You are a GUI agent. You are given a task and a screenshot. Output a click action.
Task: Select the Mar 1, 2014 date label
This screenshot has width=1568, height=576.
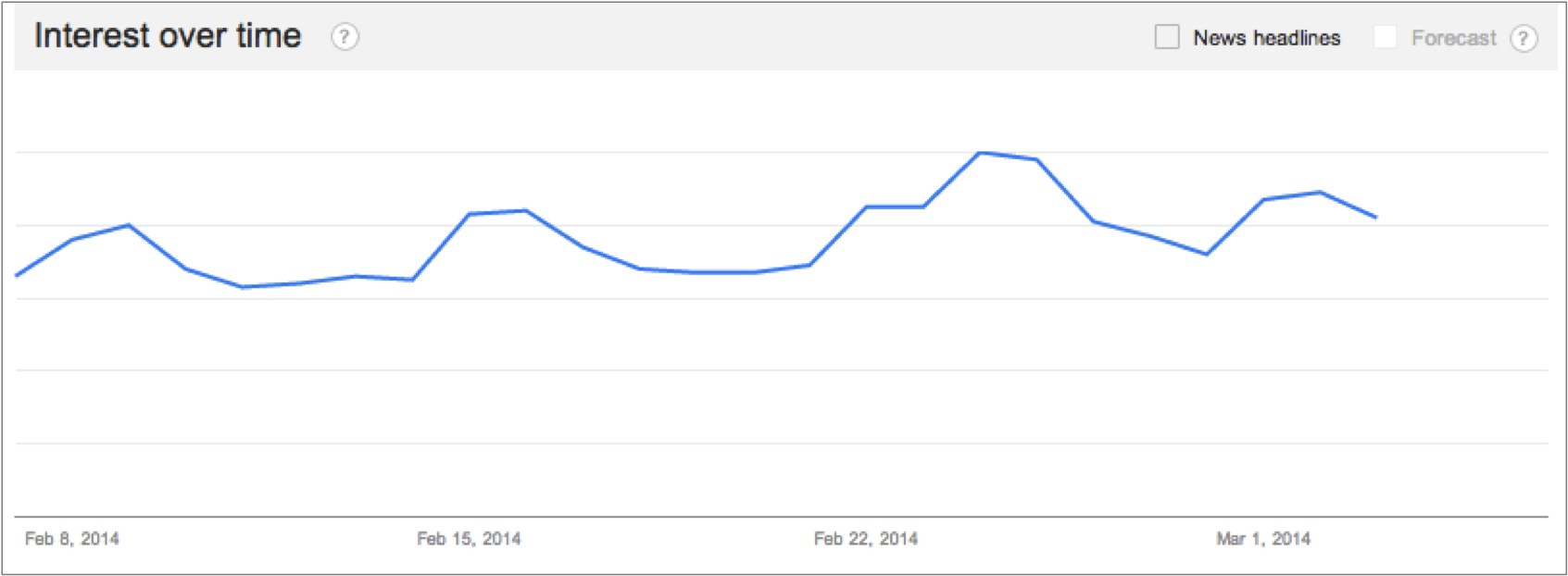1263,539
